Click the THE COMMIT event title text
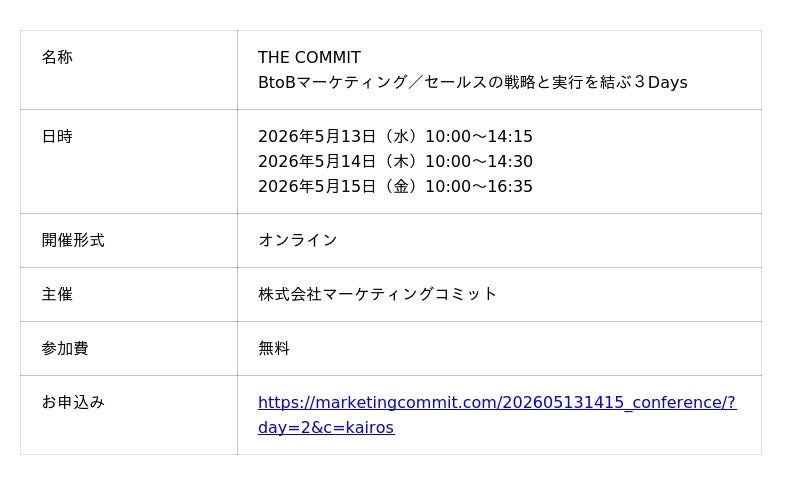Image resolution: width=800 pixels, height=485 pixels. pos(309,58)
